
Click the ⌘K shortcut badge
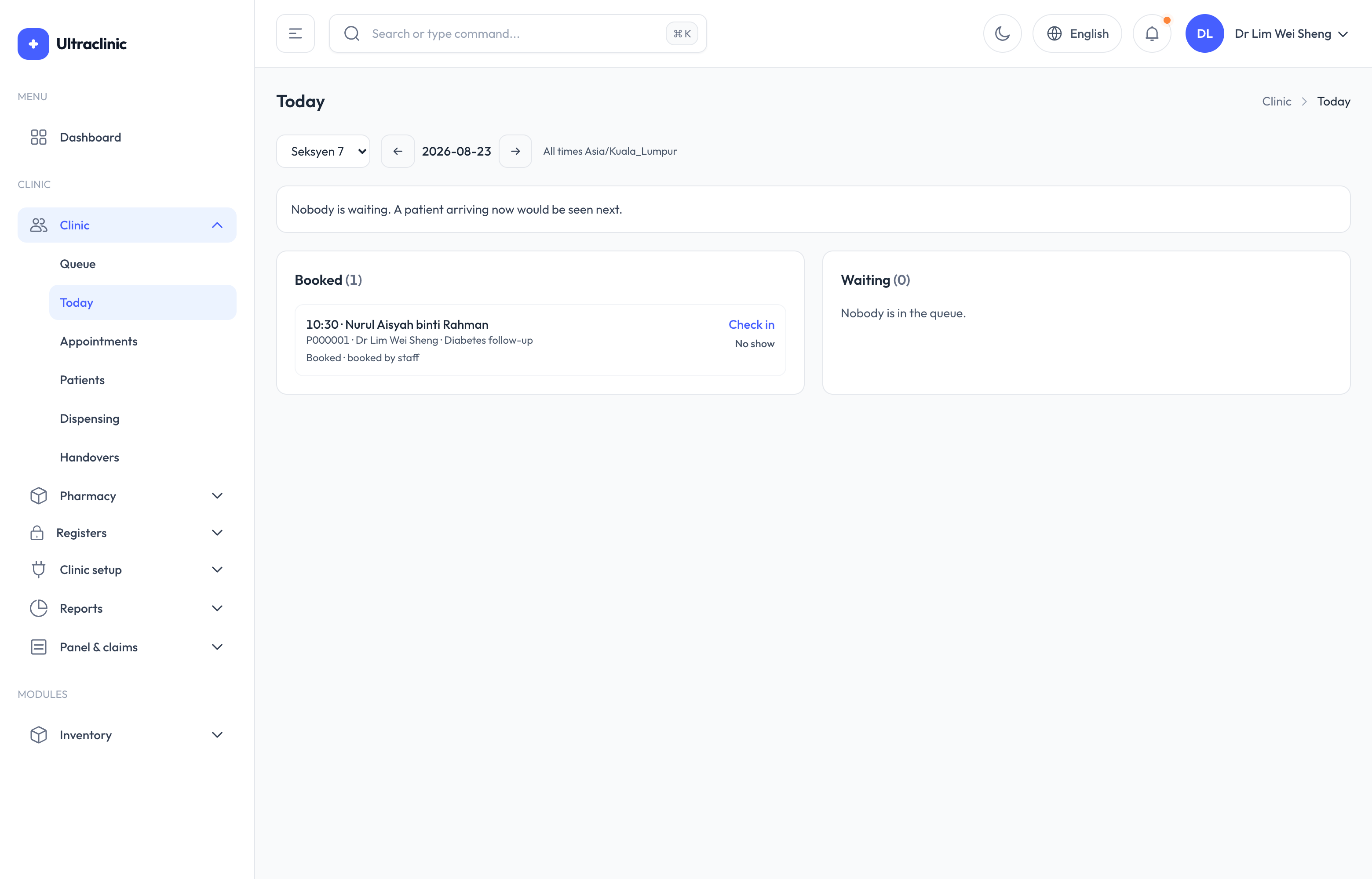point(682,34)
